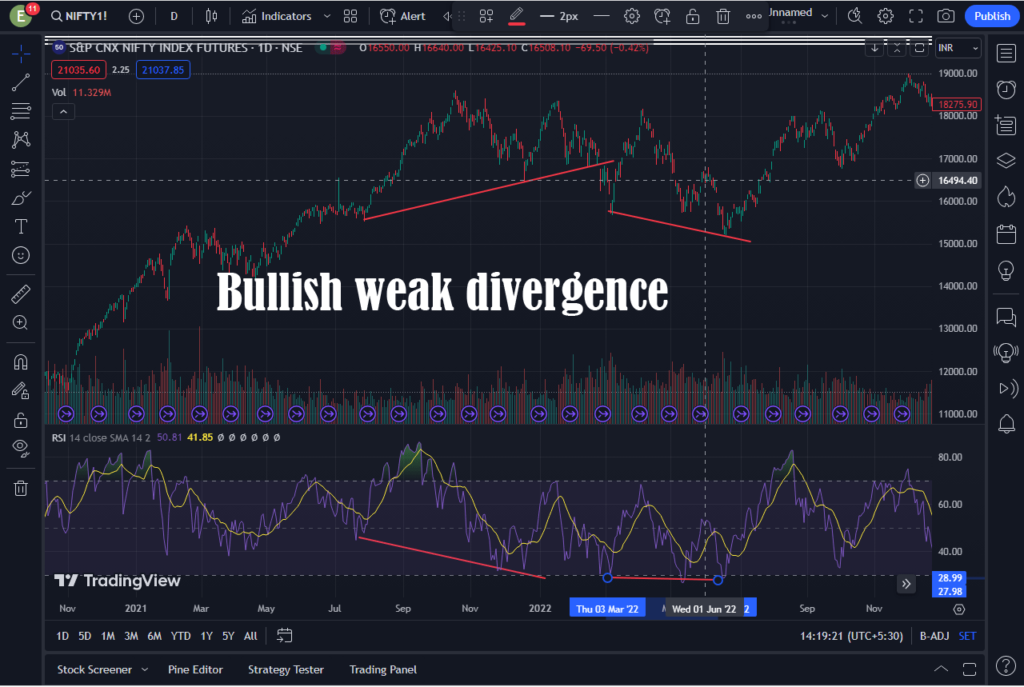Expand the Stock Screener dropdown arrow
1024x687 pixels.
144,670
